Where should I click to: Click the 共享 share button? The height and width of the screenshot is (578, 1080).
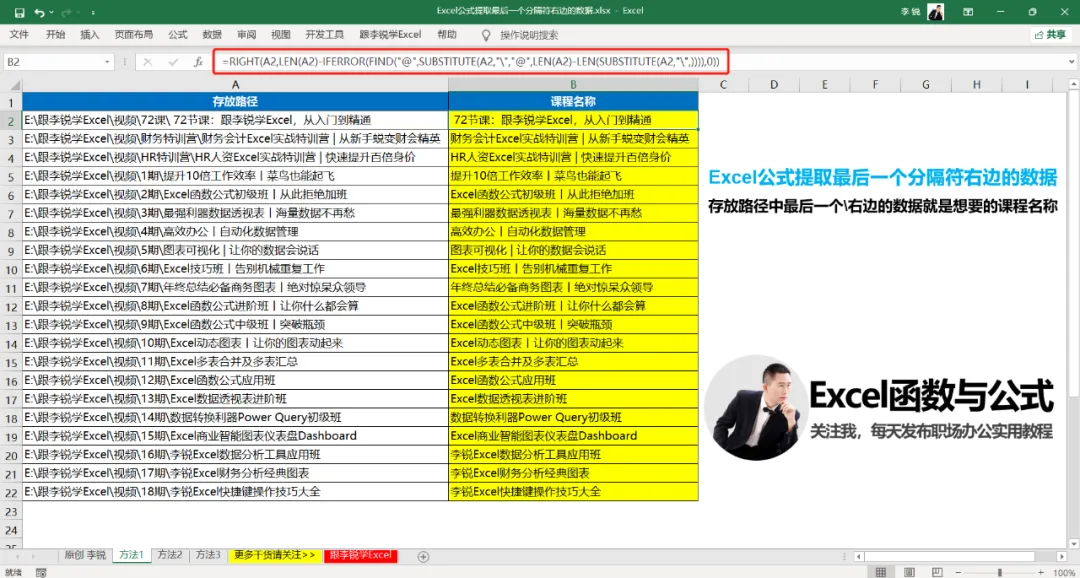click(x=1051, y=34)
